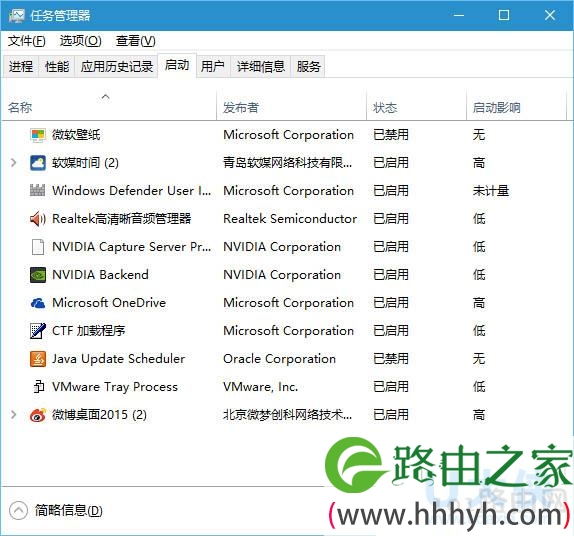Click the 简略信息(D) link
The width and height of the screenshot is (574, 536).
(x=68, y=510)
